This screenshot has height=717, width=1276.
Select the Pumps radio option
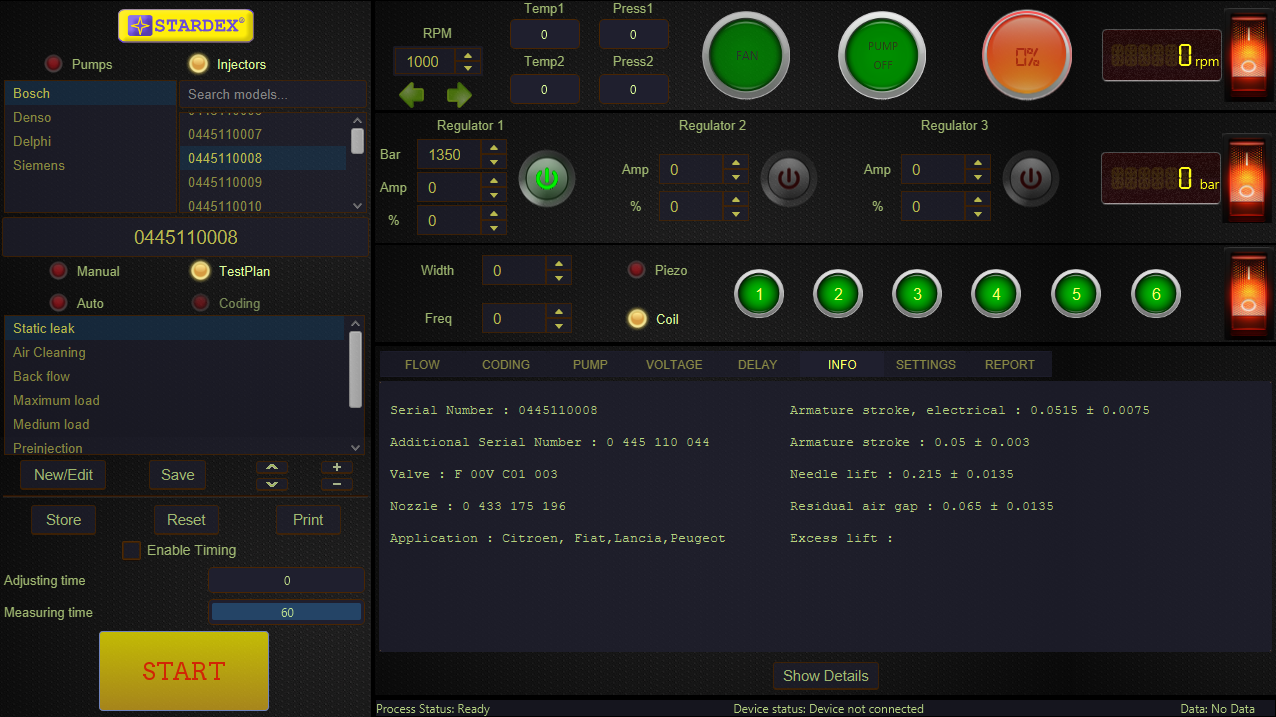pyautogui.click(x=53, y=64)
